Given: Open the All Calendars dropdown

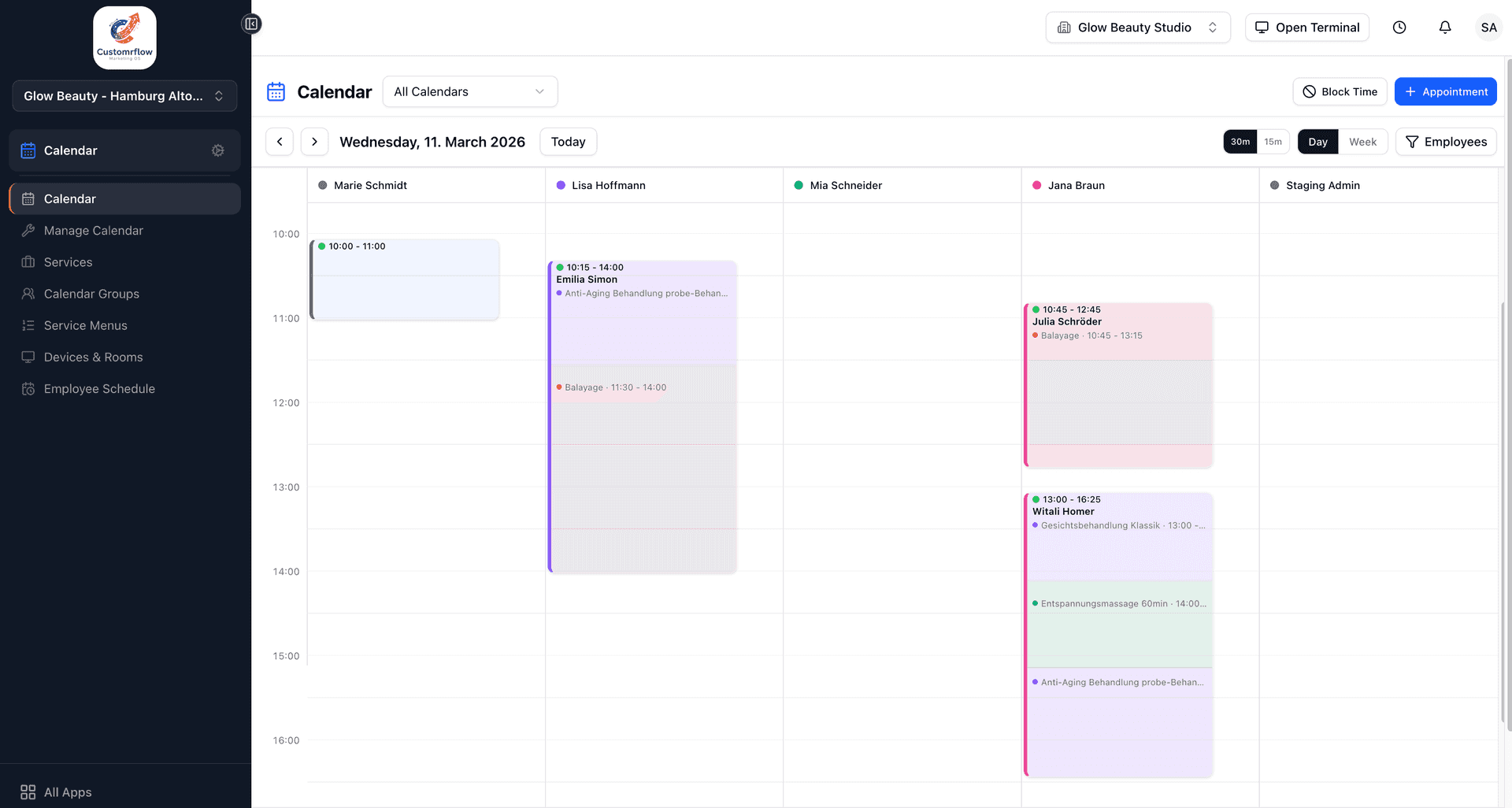Looking at the screenshot, I should (469, 91).
